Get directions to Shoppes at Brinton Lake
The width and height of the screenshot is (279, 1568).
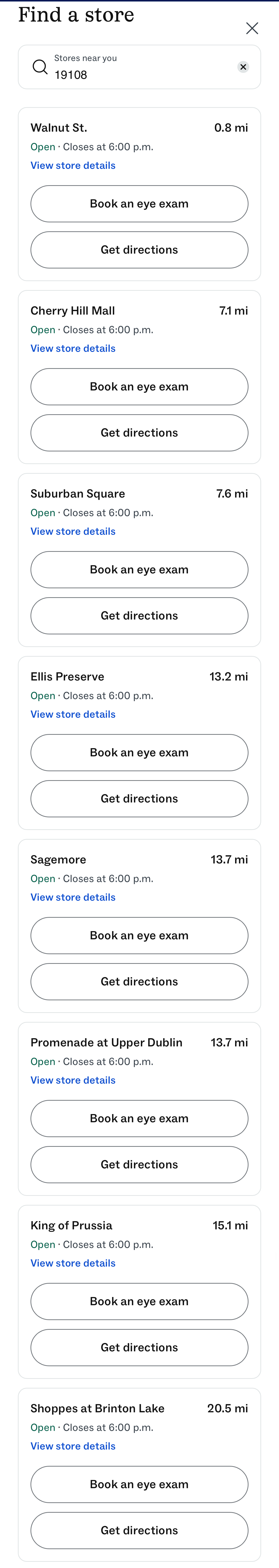(139, 1530)
